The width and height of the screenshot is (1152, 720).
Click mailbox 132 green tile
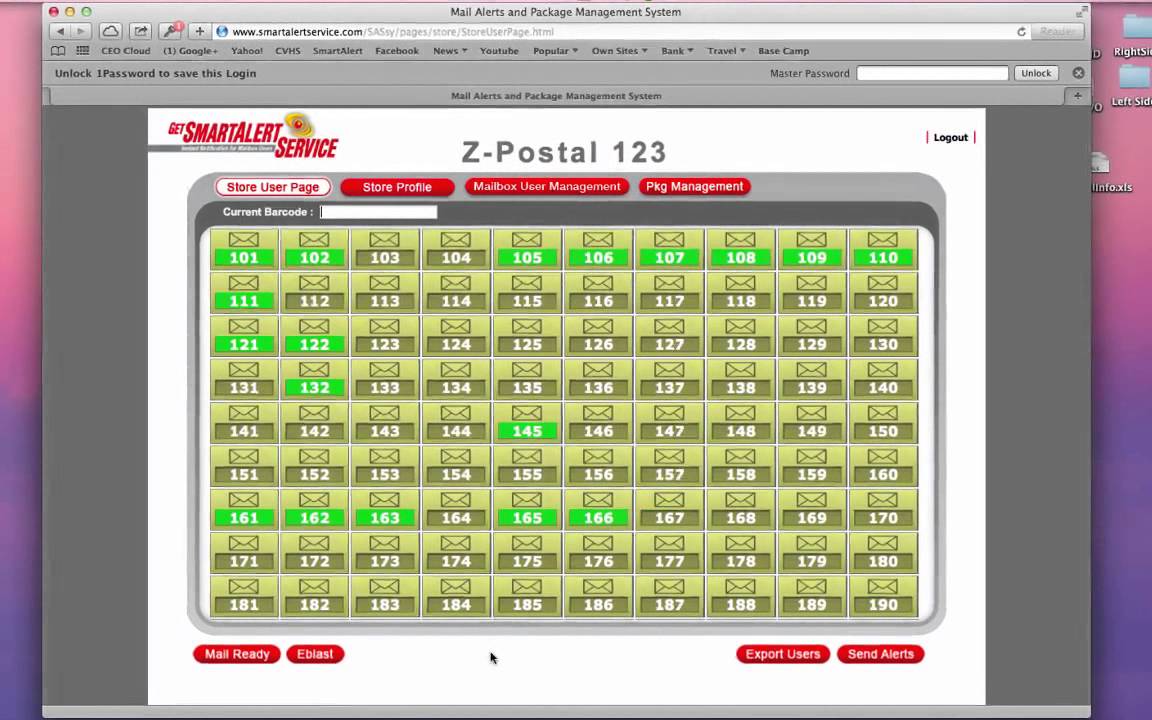click(314, 379)
